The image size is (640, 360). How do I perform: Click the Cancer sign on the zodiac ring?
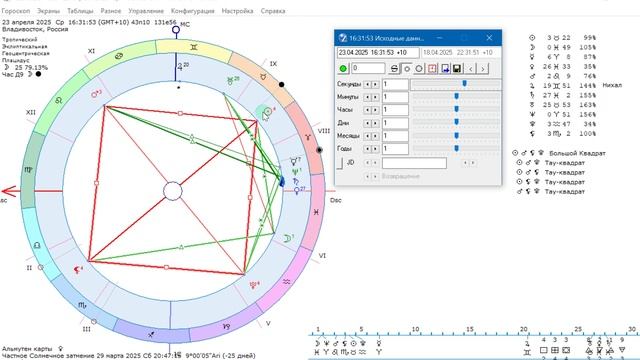point(119,56)
